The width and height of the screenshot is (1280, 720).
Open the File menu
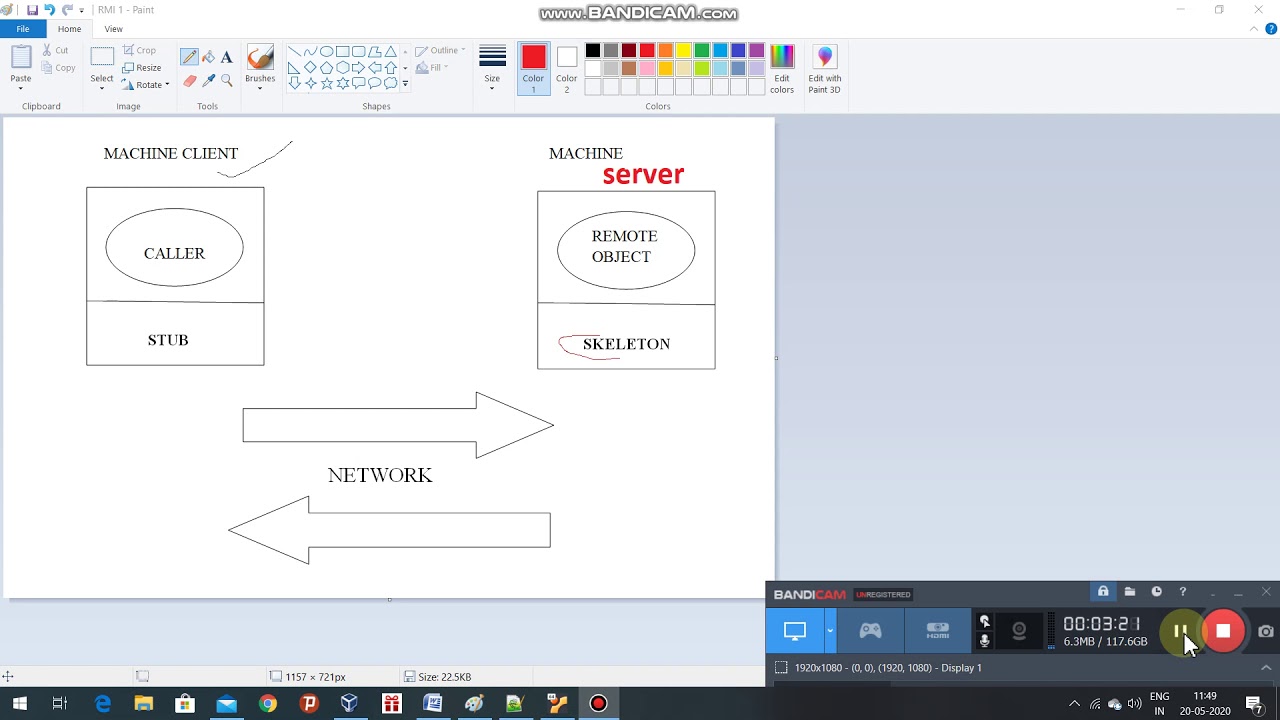[22, 29]
